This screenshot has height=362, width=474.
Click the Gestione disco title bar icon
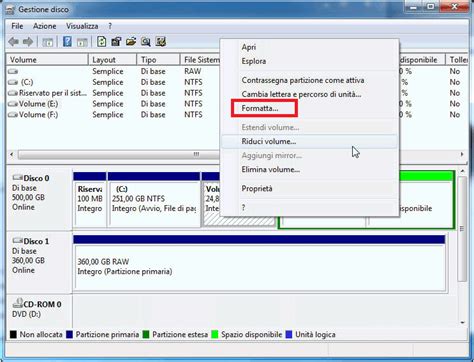[10, 10]
